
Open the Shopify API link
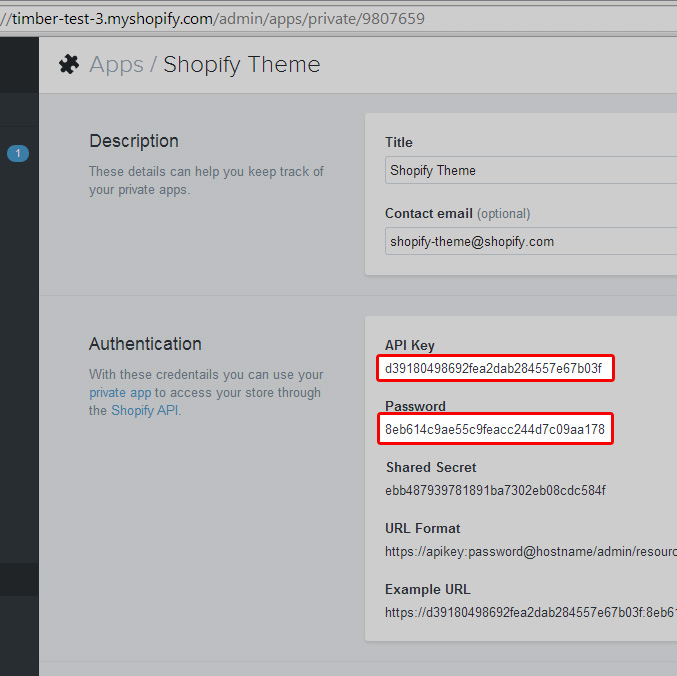[x=145, y=410]
